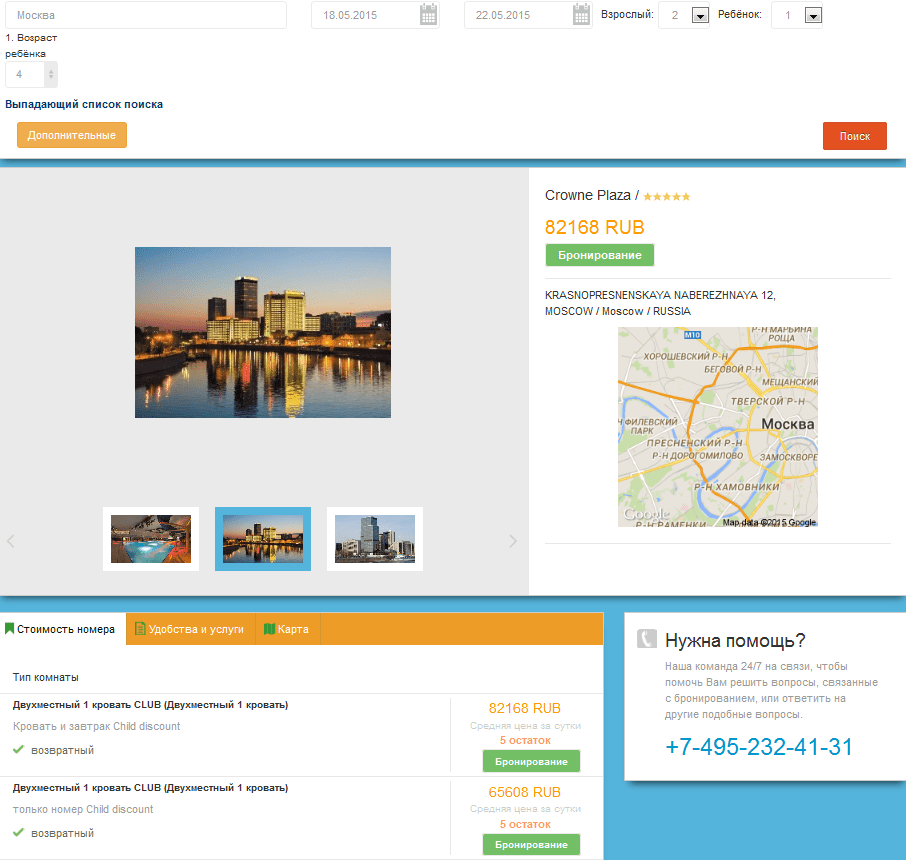Open the large hotel night photo
The width and height of the screenshot is (906, 860).
pos(263,332)
